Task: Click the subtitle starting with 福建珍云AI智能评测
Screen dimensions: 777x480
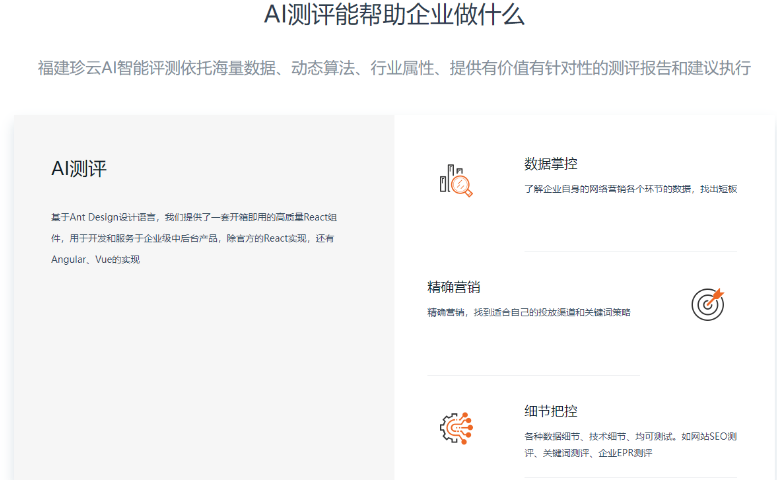Action: point(393,69)
